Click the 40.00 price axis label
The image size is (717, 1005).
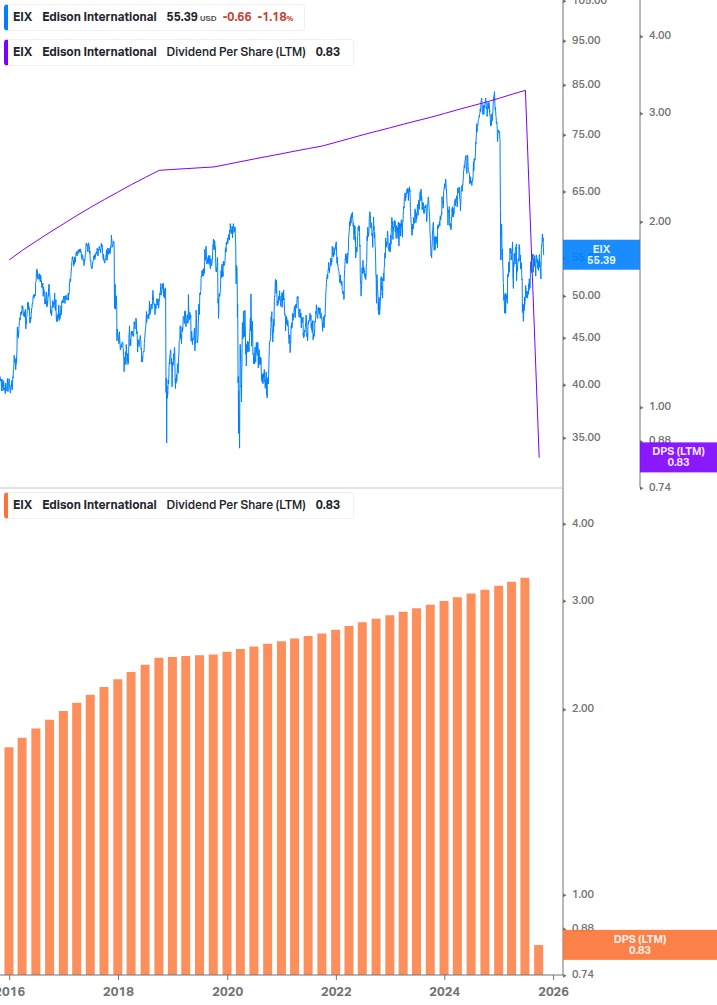click(586, 385)
